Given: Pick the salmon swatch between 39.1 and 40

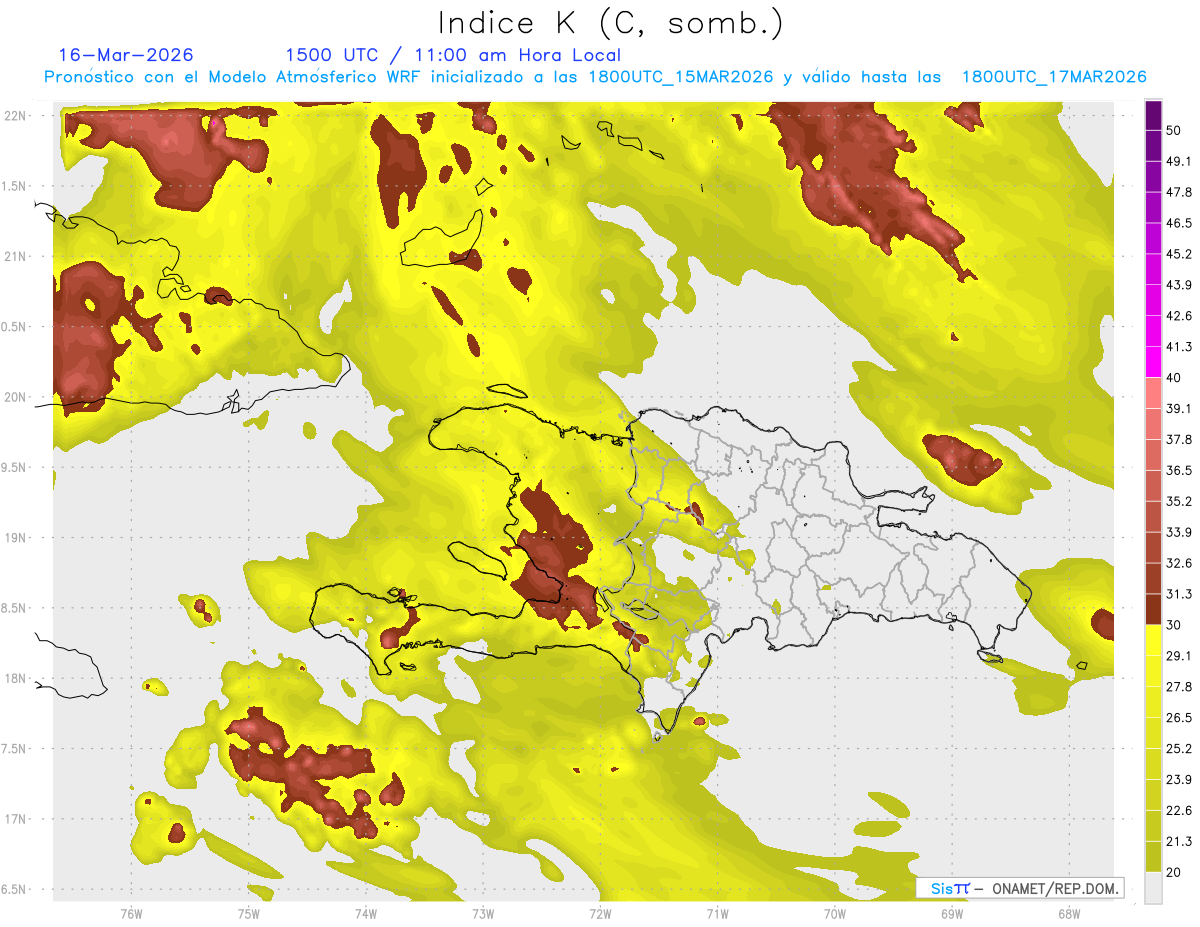Looking at the screenshot, I should point(1153,394).
